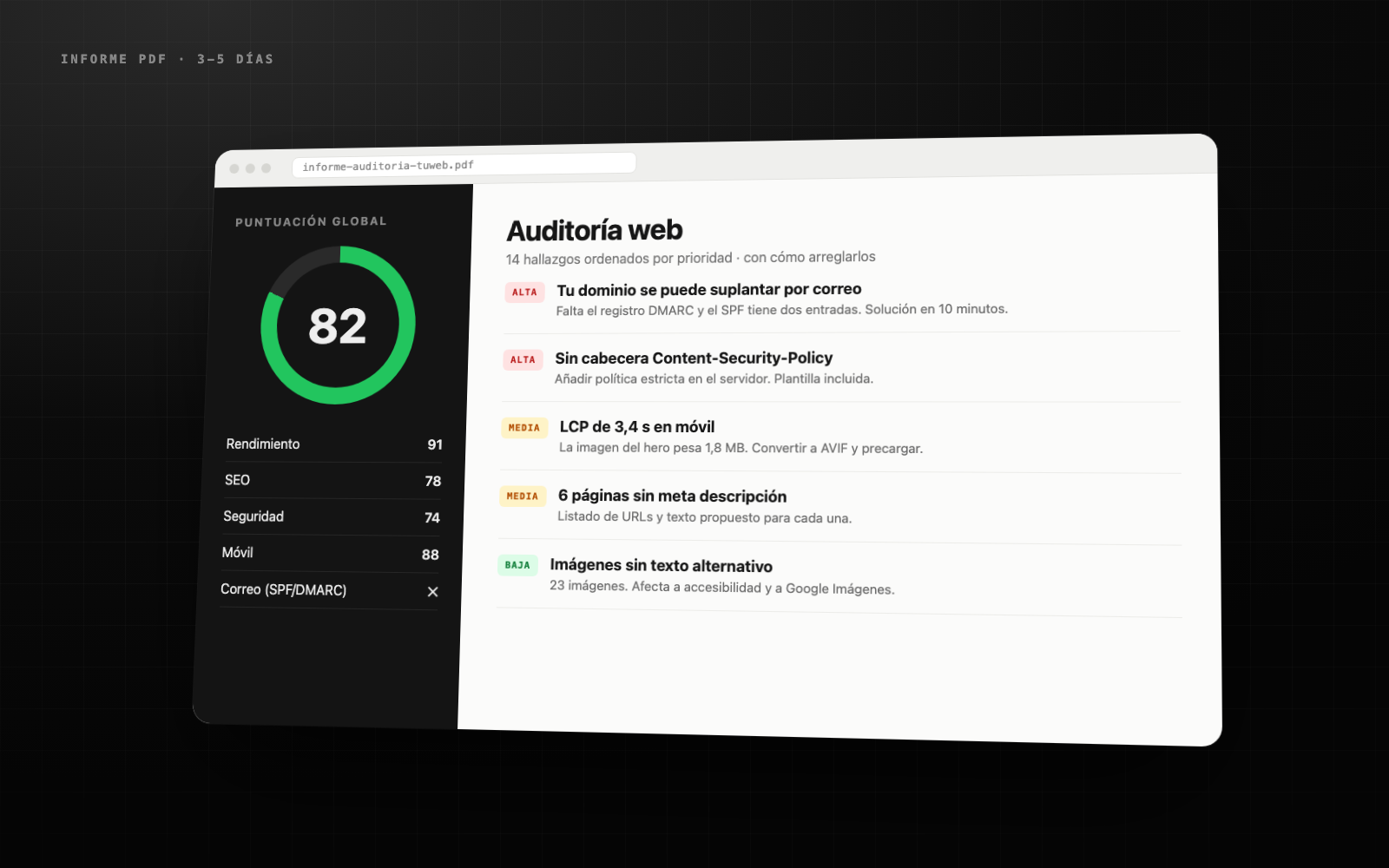Select the Rendimiento score row
The width and height of the screenshot is (1389, 868).
[x=333, y=444]
